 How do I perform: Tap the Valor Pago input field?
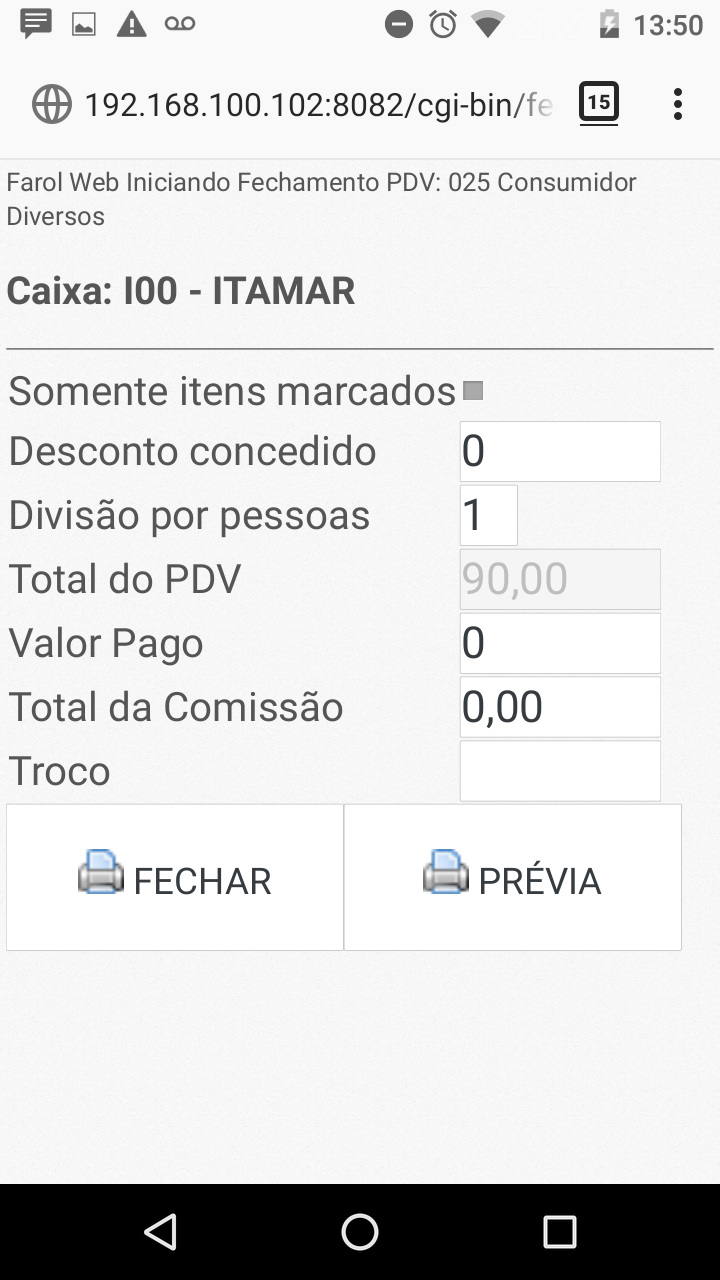coord(560,643)
